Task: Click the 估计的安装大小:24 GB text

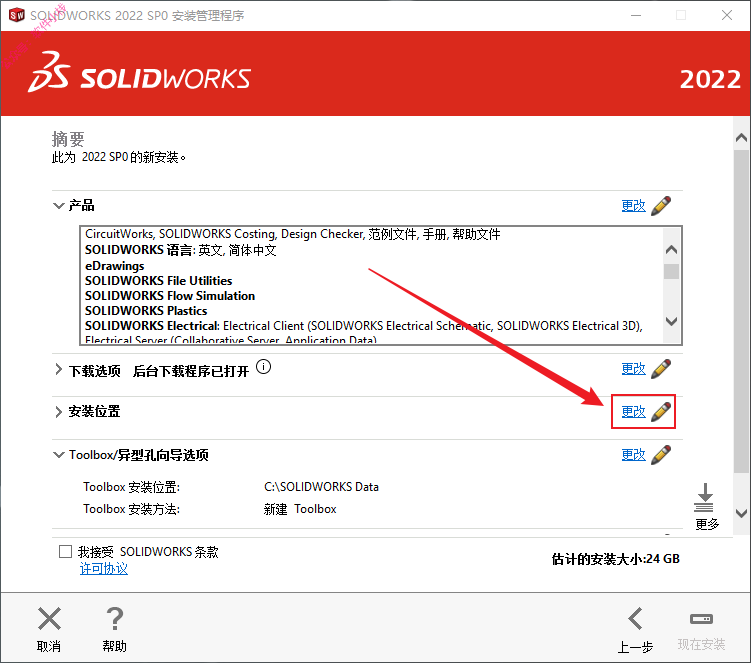Action: pyautogui.click(x=615, y=559)
